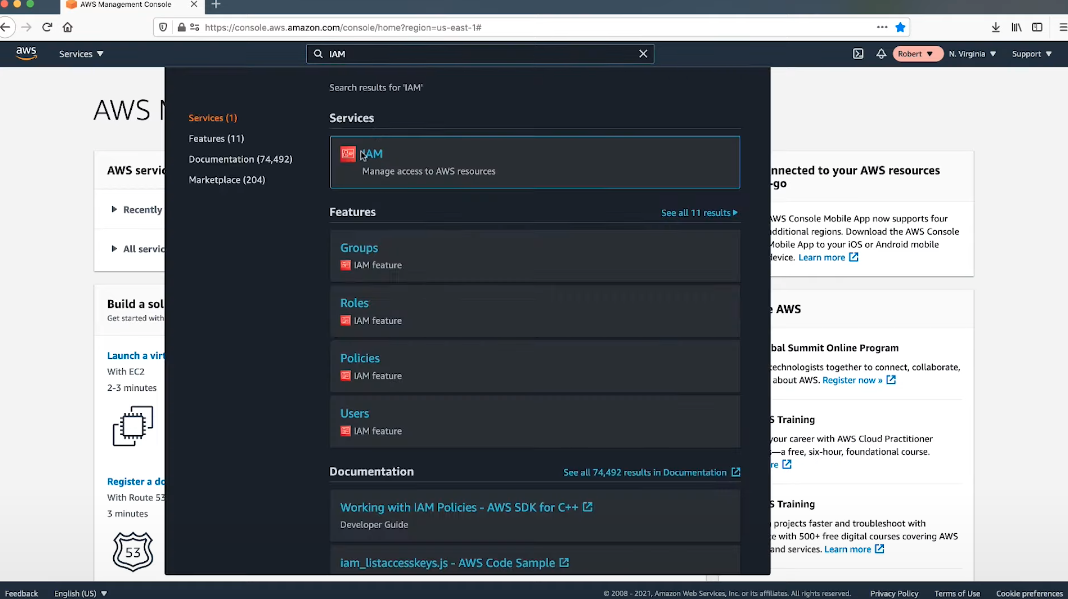Image resolution: width=1068 pixels, height=599 pixels.
Task: Open the Services dropdown menu
Action: click(81, 54)
